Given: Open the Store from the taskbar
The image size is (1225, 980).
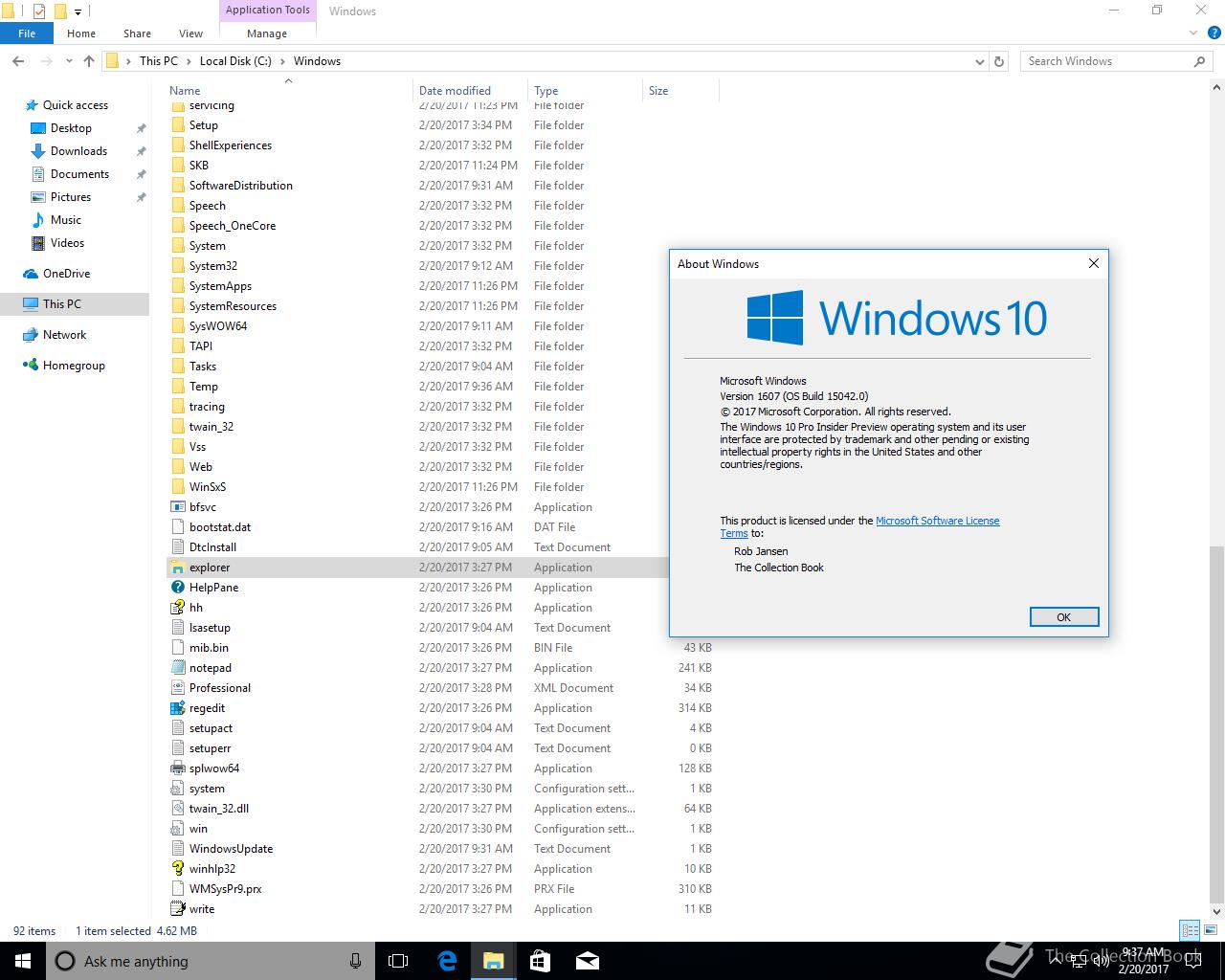Looking at the screenshot, I should click(x=540, y=961).
